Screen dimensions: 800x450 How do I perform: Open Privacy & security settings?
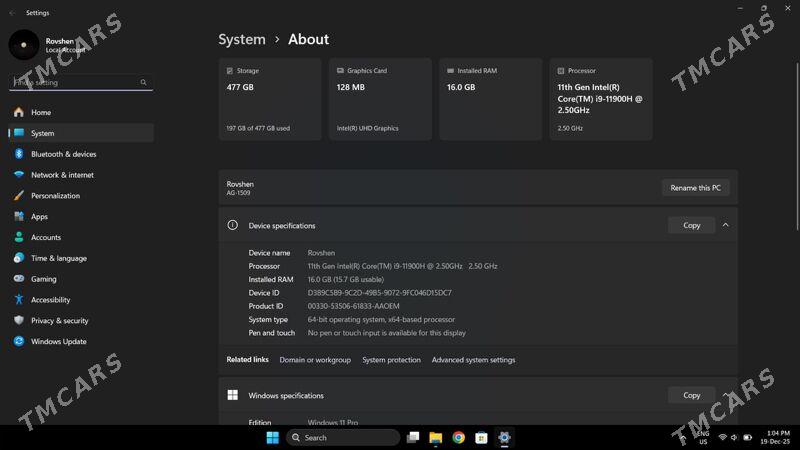point(59,321)
